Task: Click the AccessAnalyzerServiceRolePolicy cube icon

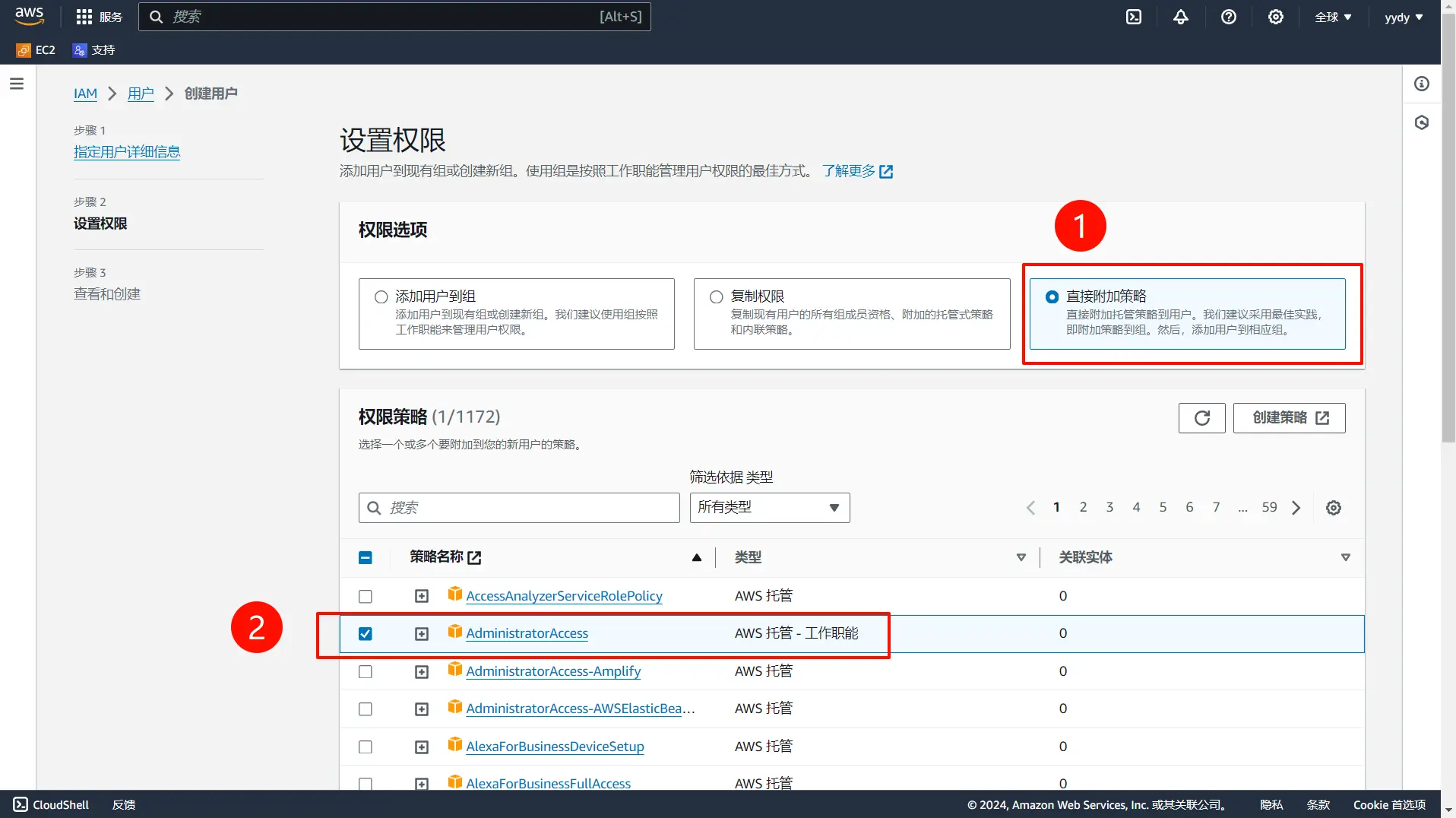Action: pos(454,594)
